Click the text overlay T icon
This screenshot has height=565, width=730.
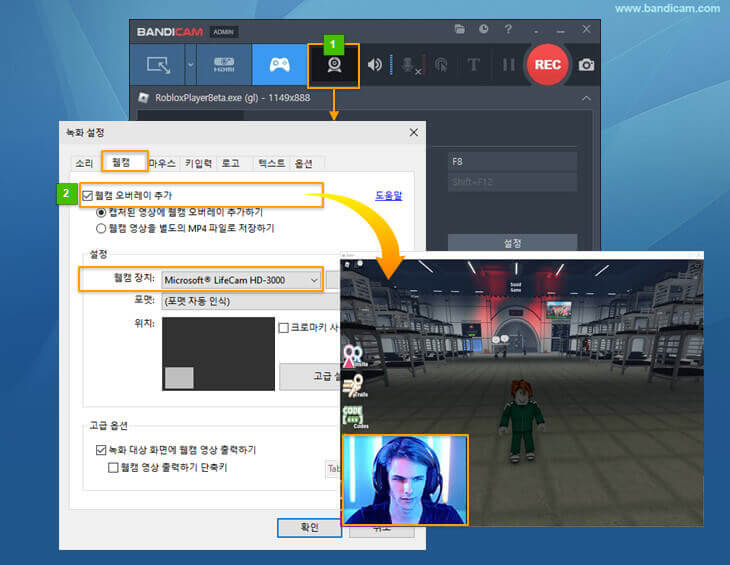click(x=474, y=65)
